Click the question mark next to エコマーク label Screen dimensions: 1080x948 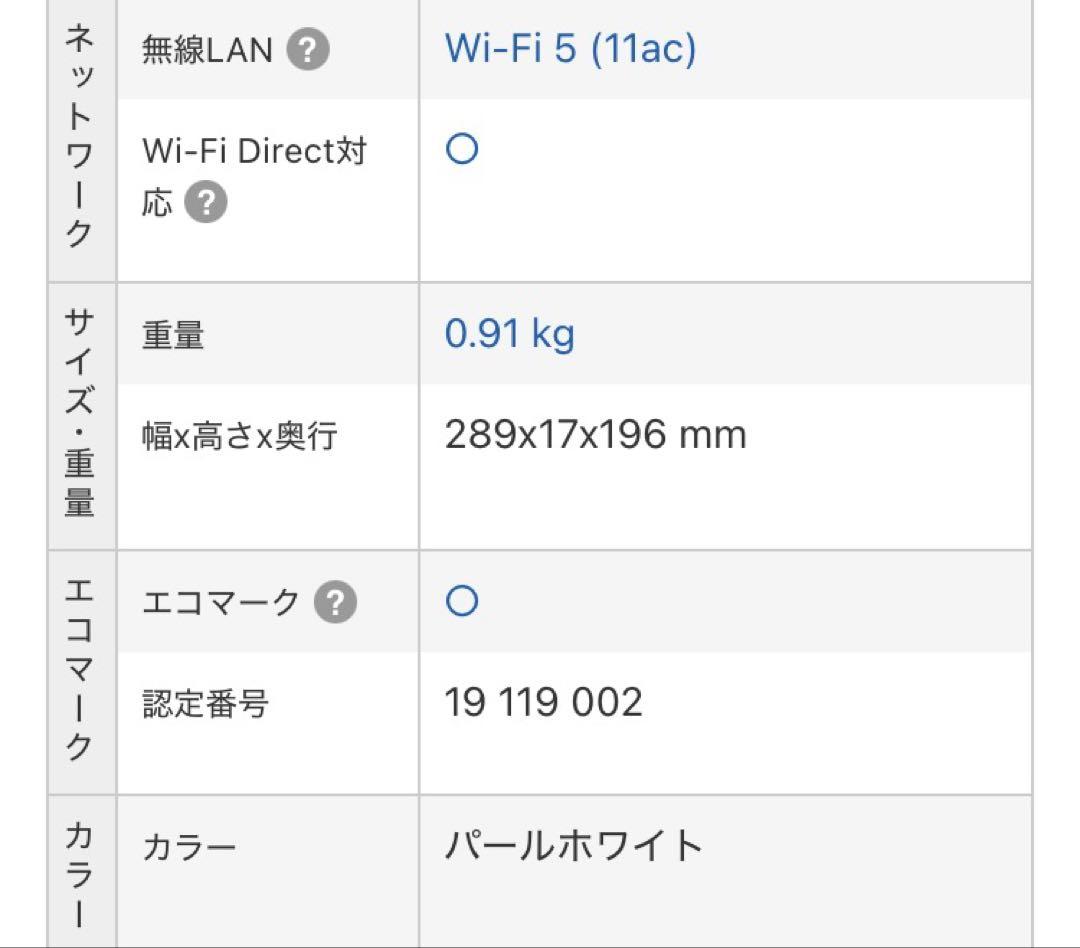click(x=335, y=603)
